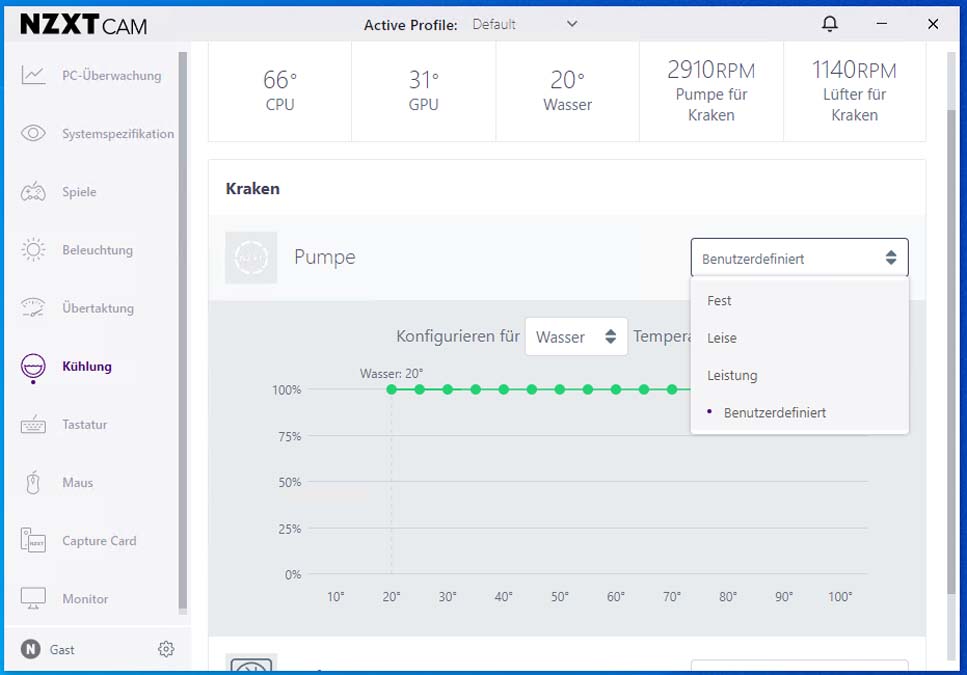Viewport: 967px width, 675px height.
Task: Open the PC-Überwachung chart icon
Action: pyautogui.click(x=33, y=75)
